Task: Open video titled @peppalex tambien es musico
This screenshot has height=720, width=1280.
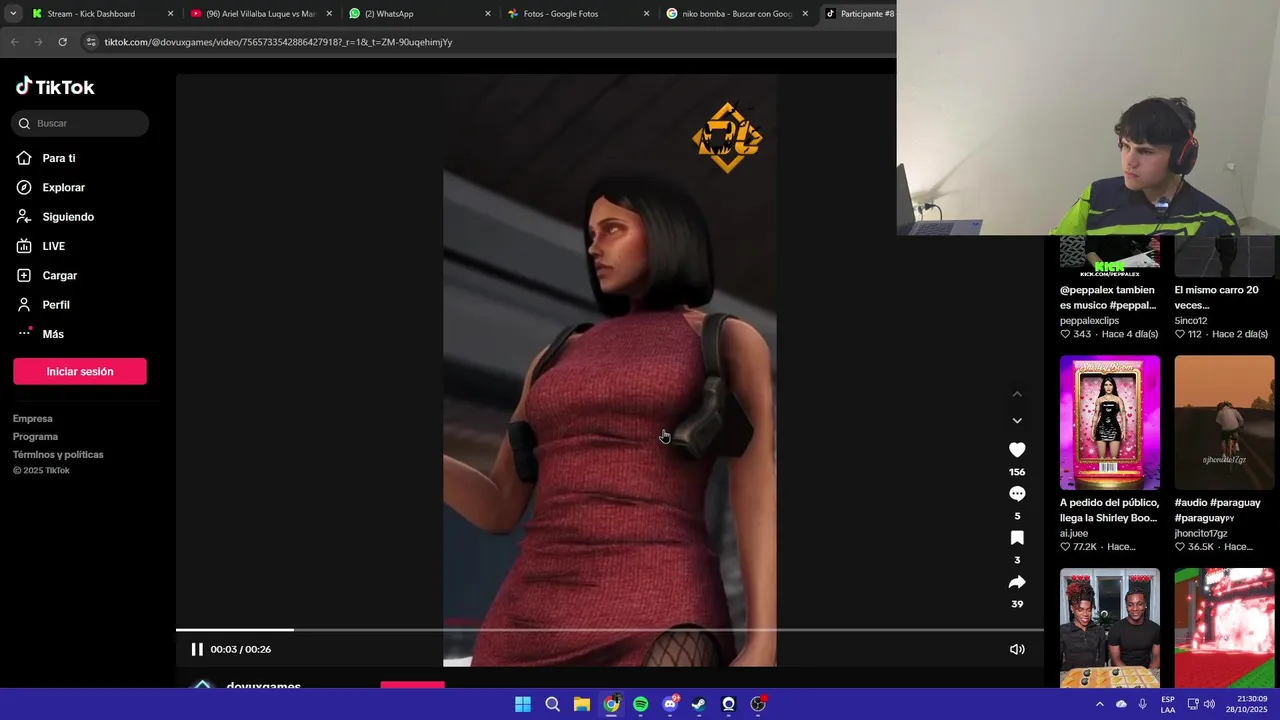Action: [1108, 297]
